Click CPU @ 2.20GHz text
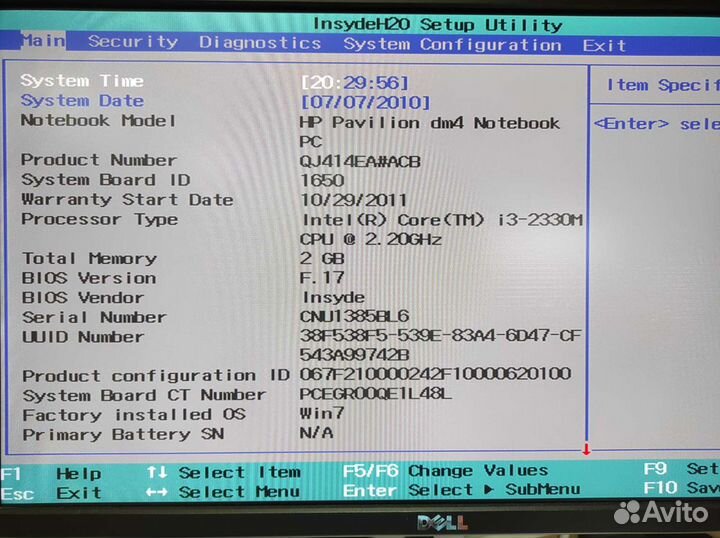The width and height of the screenshot is (720, 538). (x=371, y=239)
